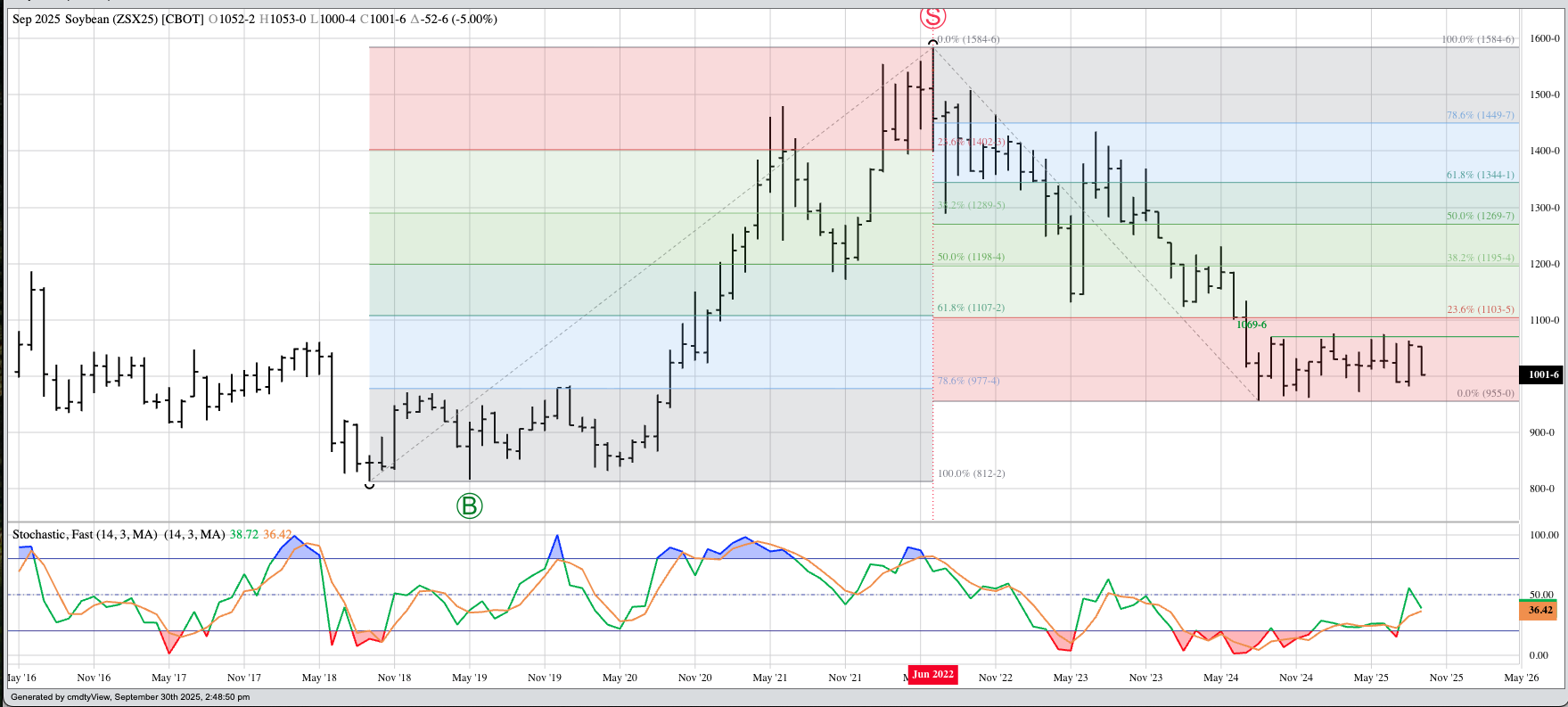This screenshot has width=1568, height=707.
Task: Click the green 1069-6 price level label
Action: [x=1251, y=325]
